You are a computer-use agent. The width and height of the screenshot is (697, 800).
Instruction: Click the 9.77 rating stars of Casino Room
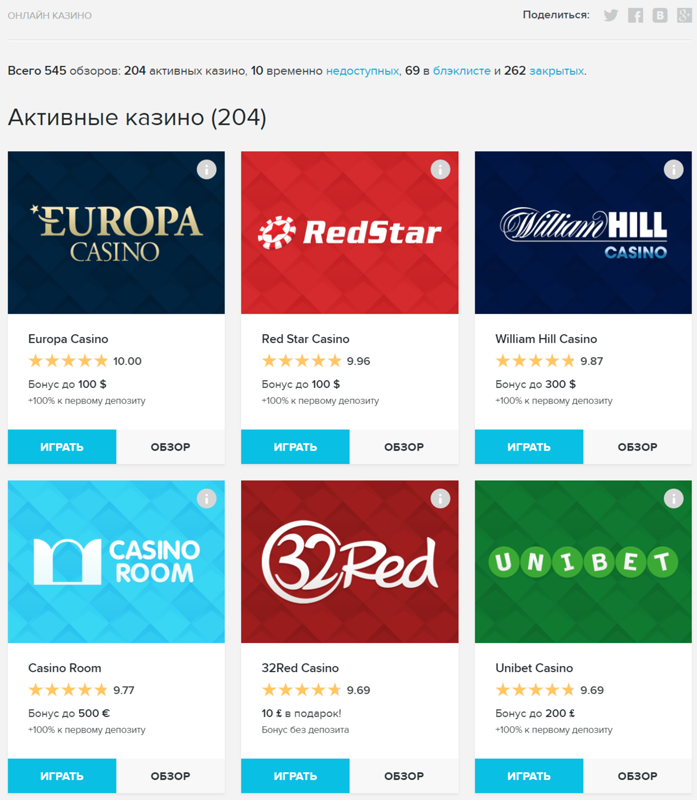68,690
